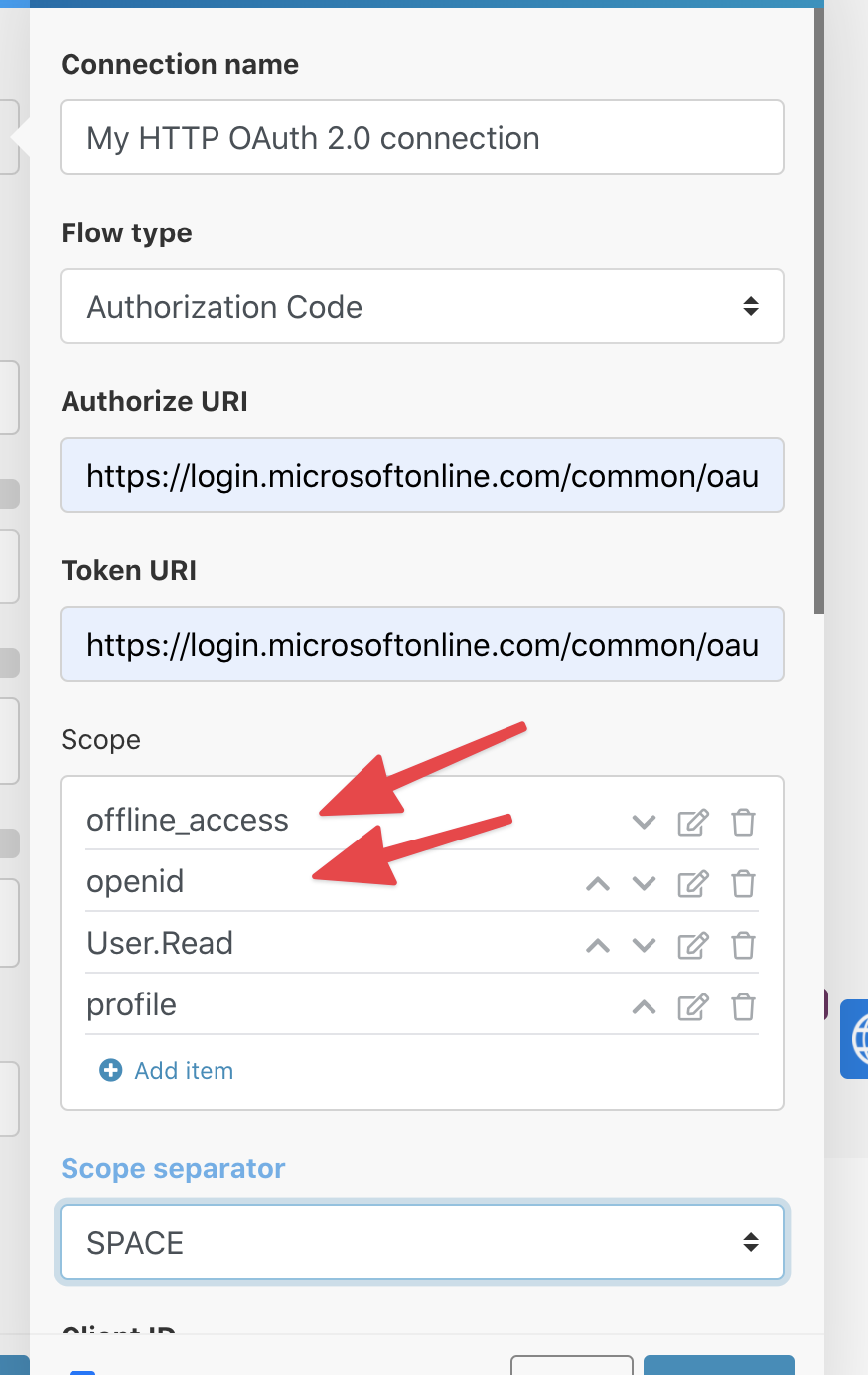Edit the profile scope item
868x1375 pixels.
(693, 1006)
